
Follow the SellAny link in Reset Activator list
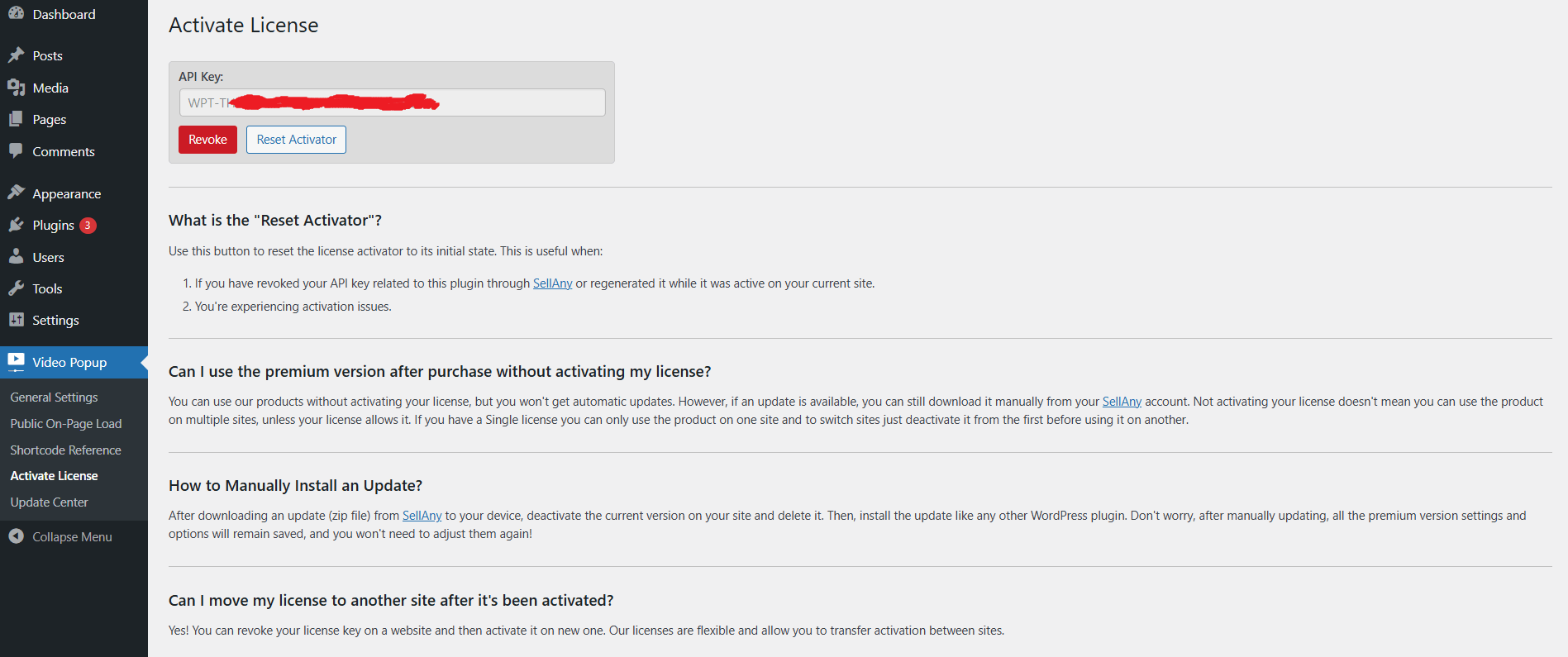(x=552, y=283)
